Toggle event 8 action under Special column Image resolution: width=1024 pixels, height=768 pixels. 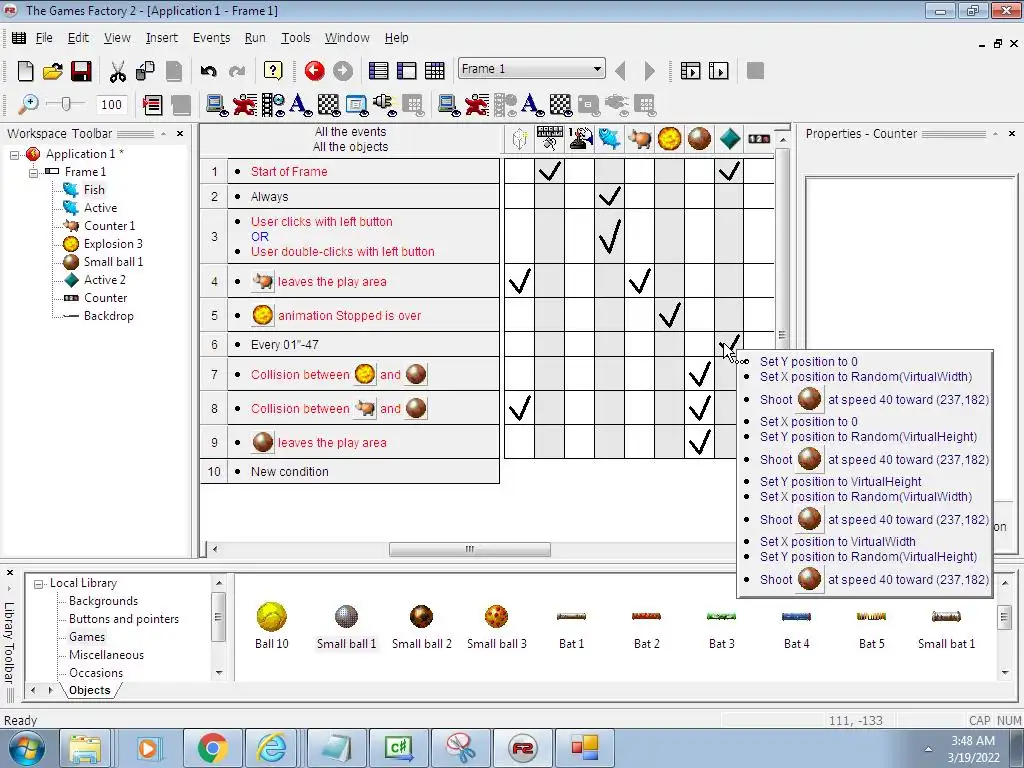[519, 408]
